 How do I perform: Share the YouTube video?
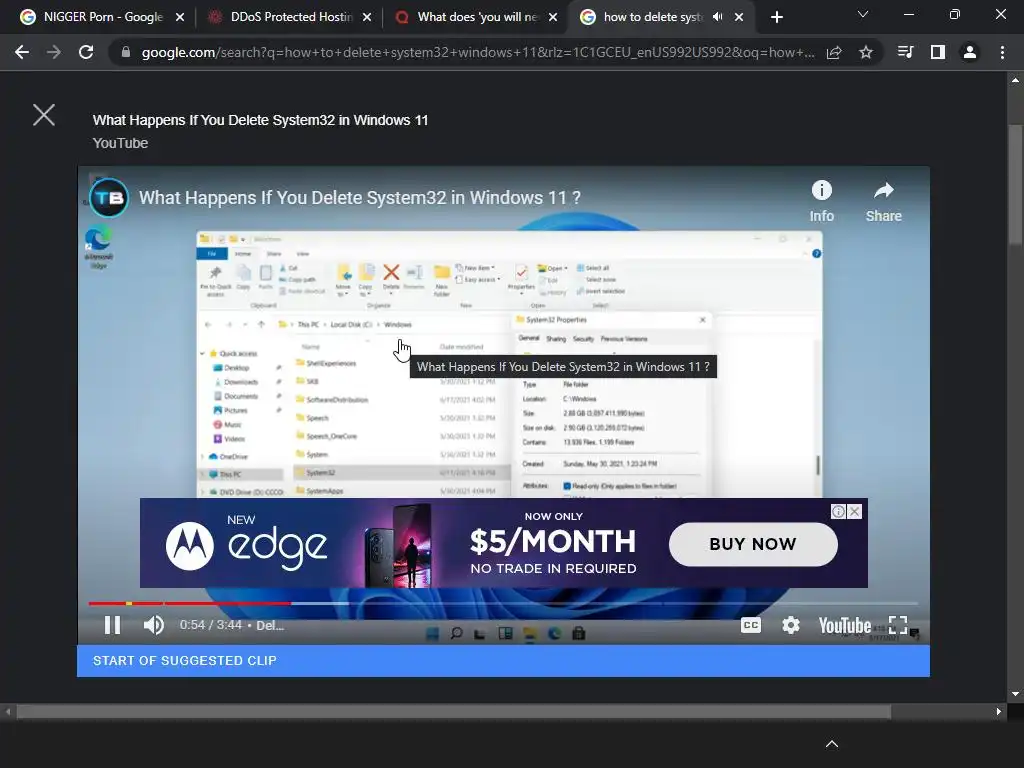[884, 202]
